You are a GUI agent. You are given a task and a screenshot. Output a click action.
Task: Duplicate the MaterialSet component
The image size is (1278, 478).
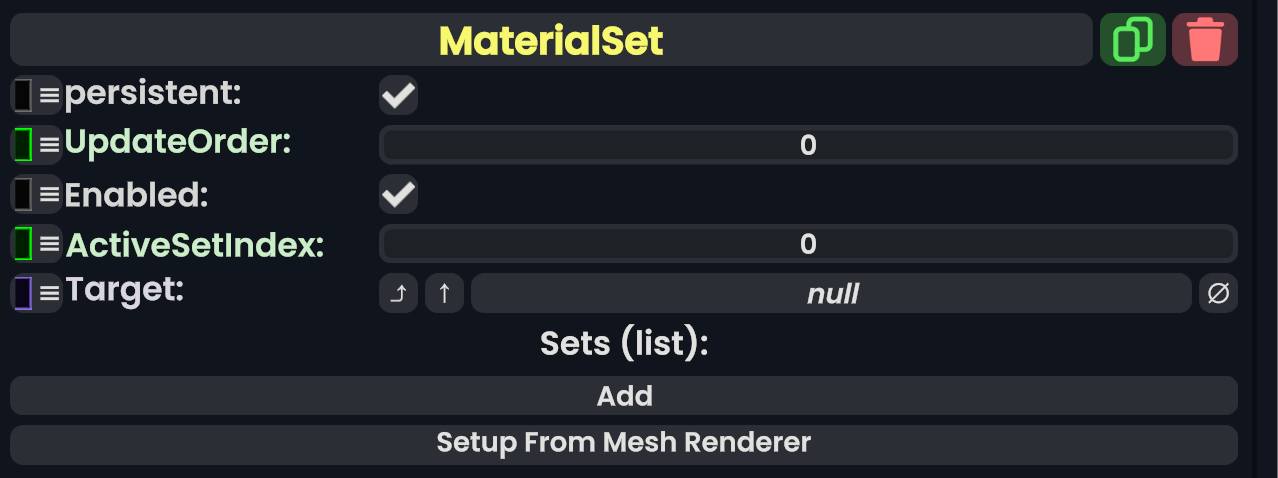point(1132,40)
